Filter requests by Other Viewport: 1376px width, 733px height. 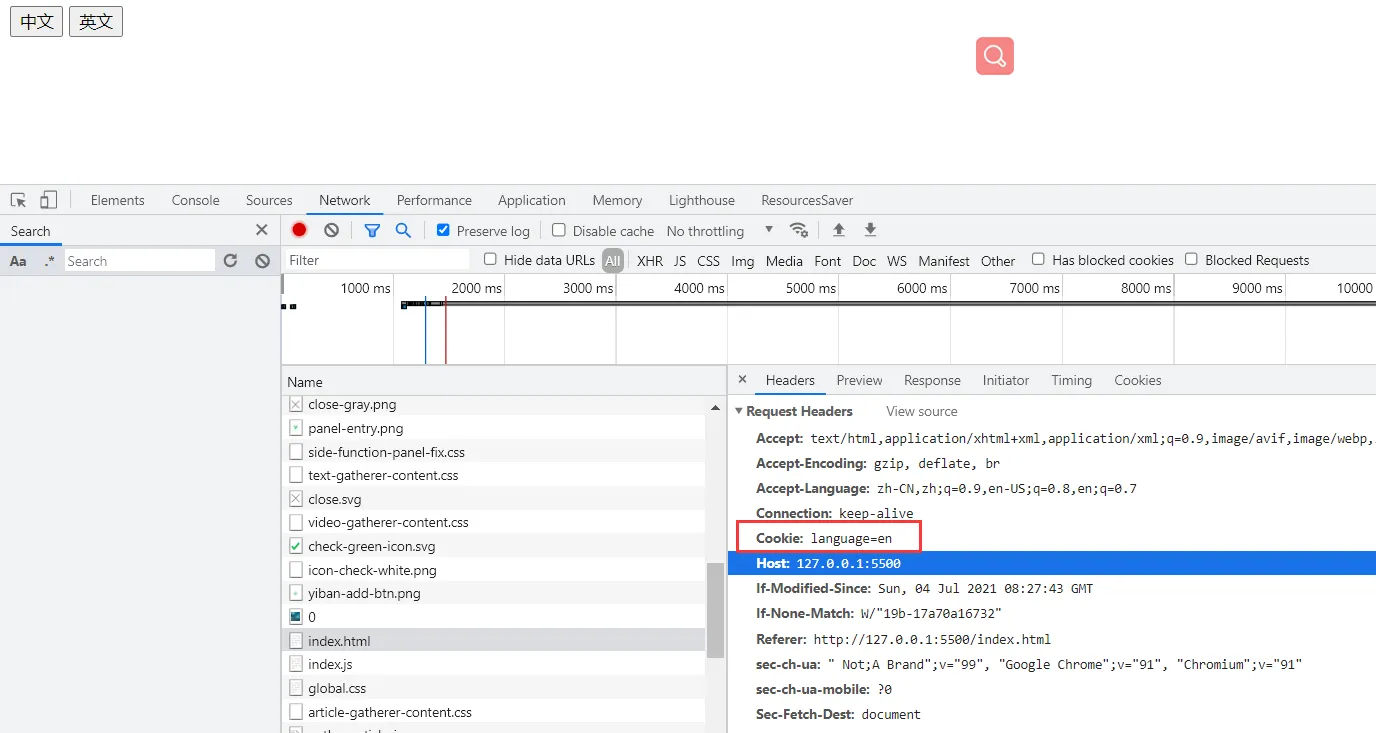tap(998, 261)
